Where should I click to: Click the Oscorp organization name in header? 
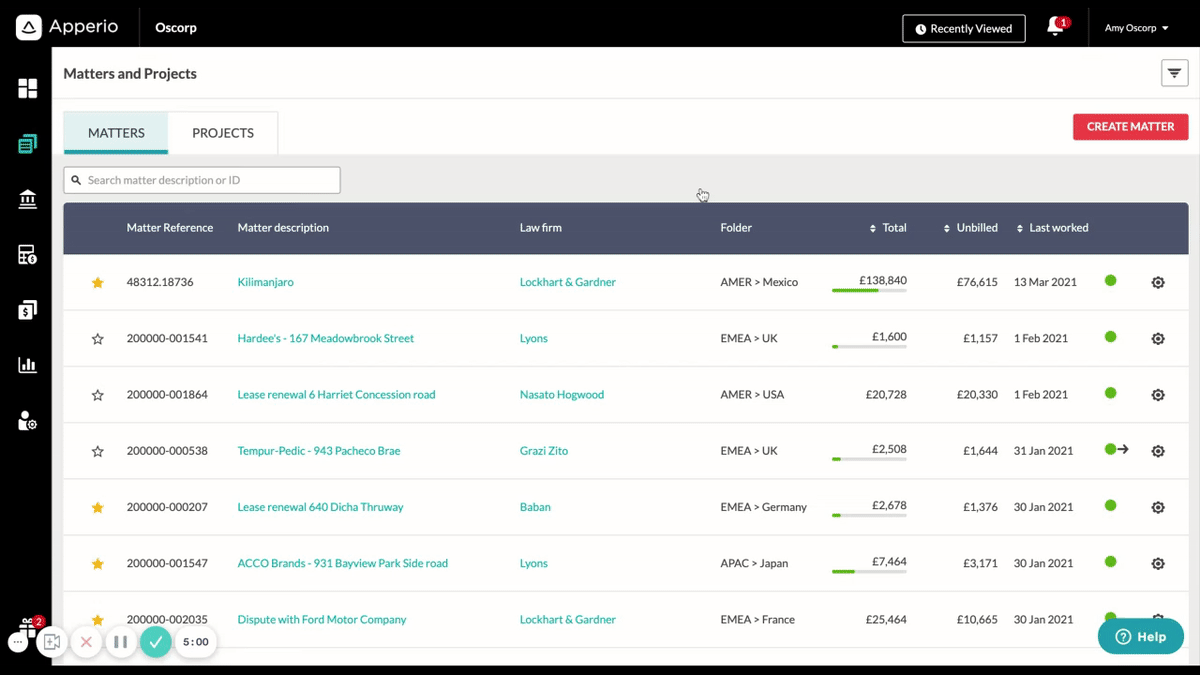(x=176, y=28)
